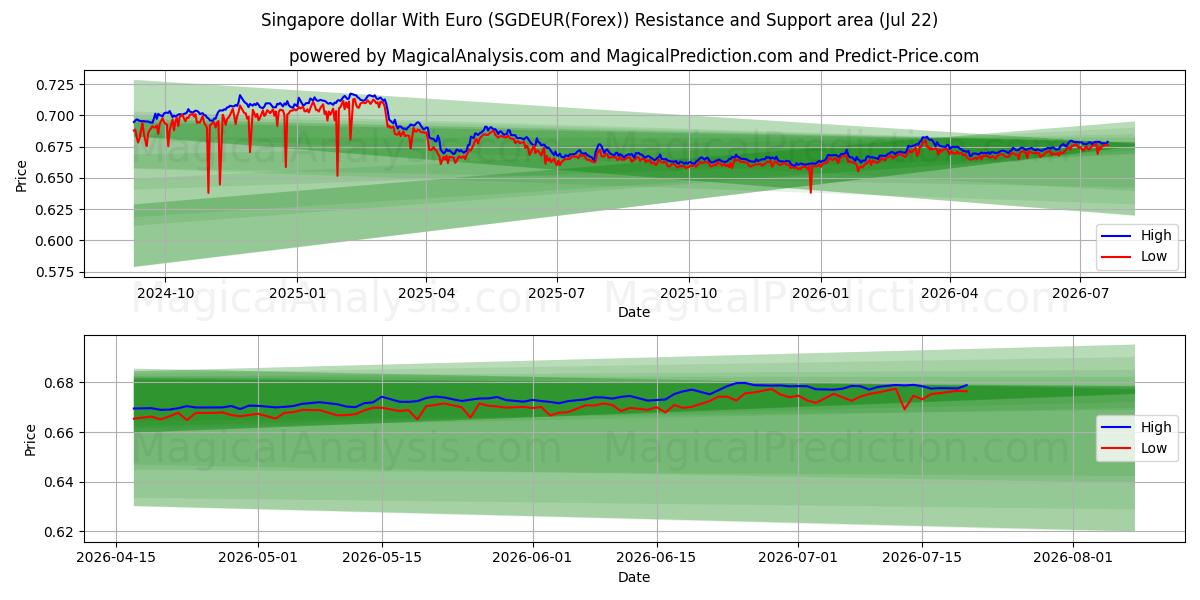
Task: Click the 2025-01 date tick label
Action: pyautogui.click(x=297, y=293)
